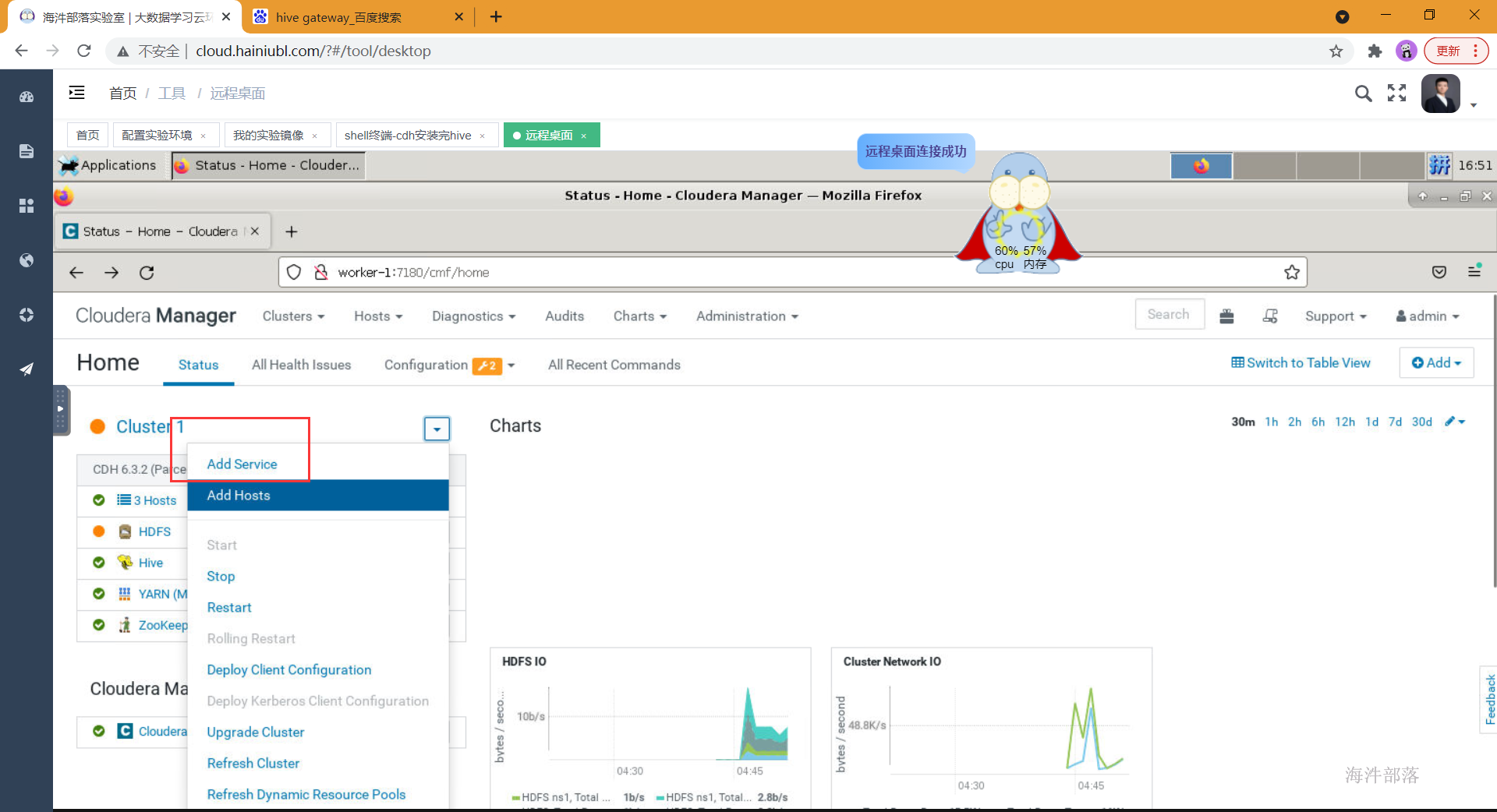Go back in remote Firefox browser

(76, 272)
